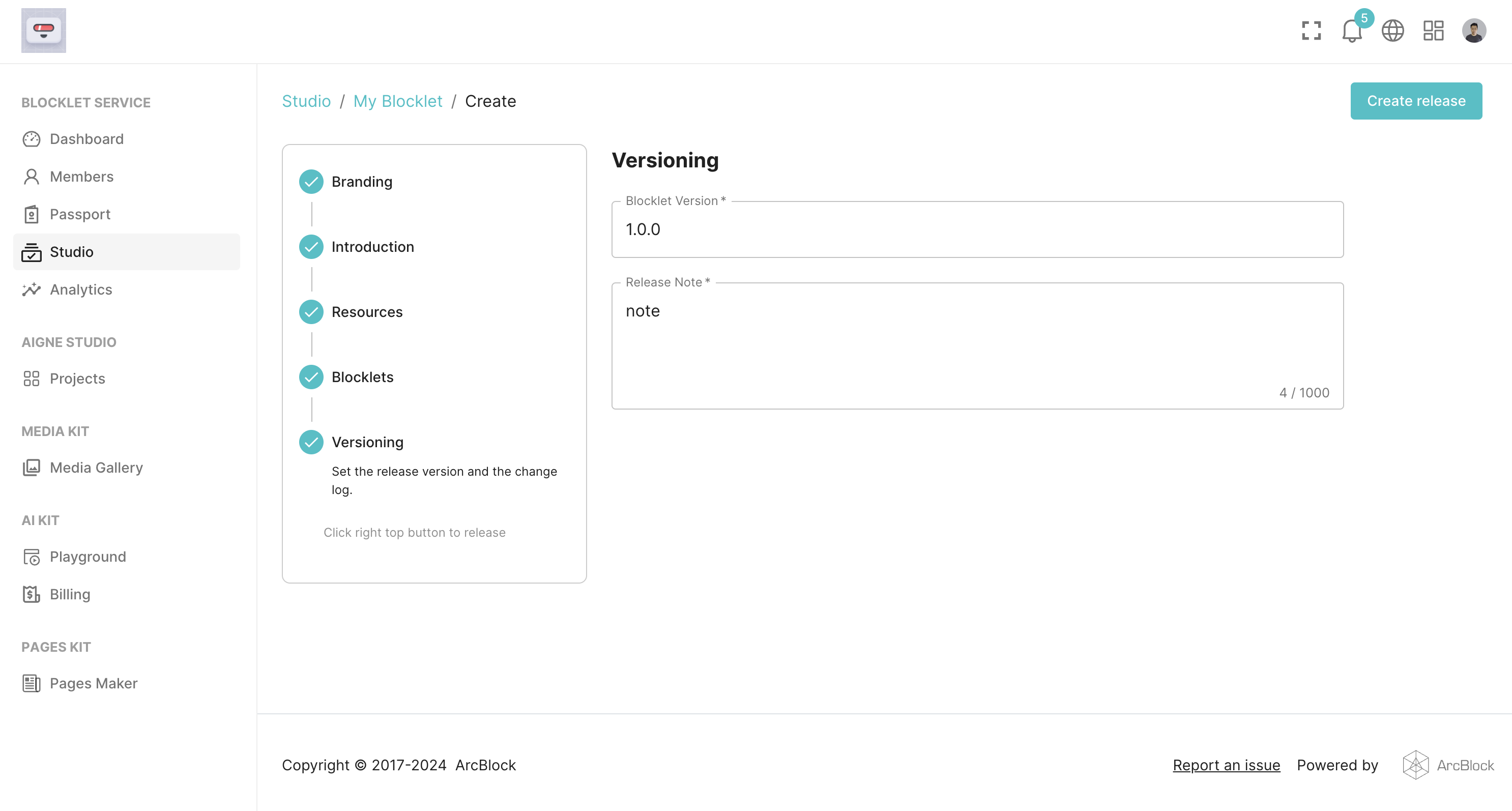Focus the Blocklet Version field
This screenshot has height=811, width=1512.
tap(977, 229)
